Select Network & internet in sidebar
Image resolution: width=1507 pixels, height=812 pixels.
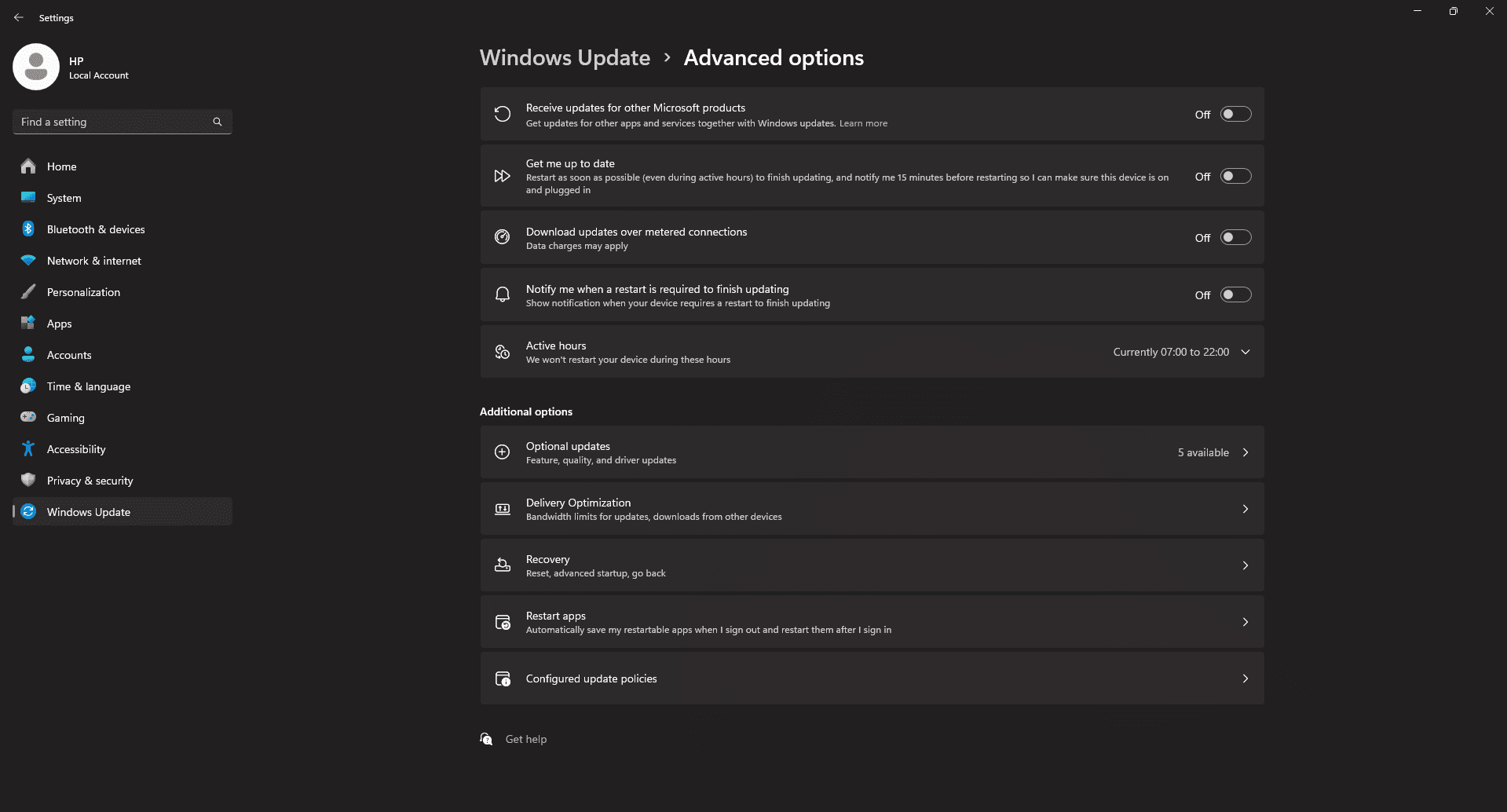(94, 261)
